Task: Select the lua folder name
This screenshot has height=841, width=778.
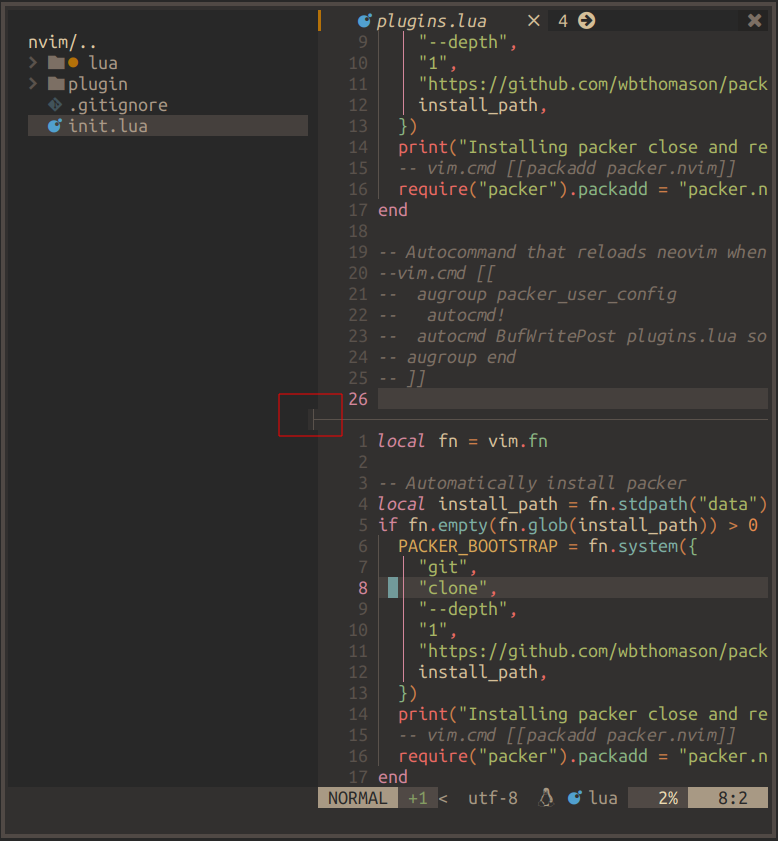Action: [x=103, y=63]
